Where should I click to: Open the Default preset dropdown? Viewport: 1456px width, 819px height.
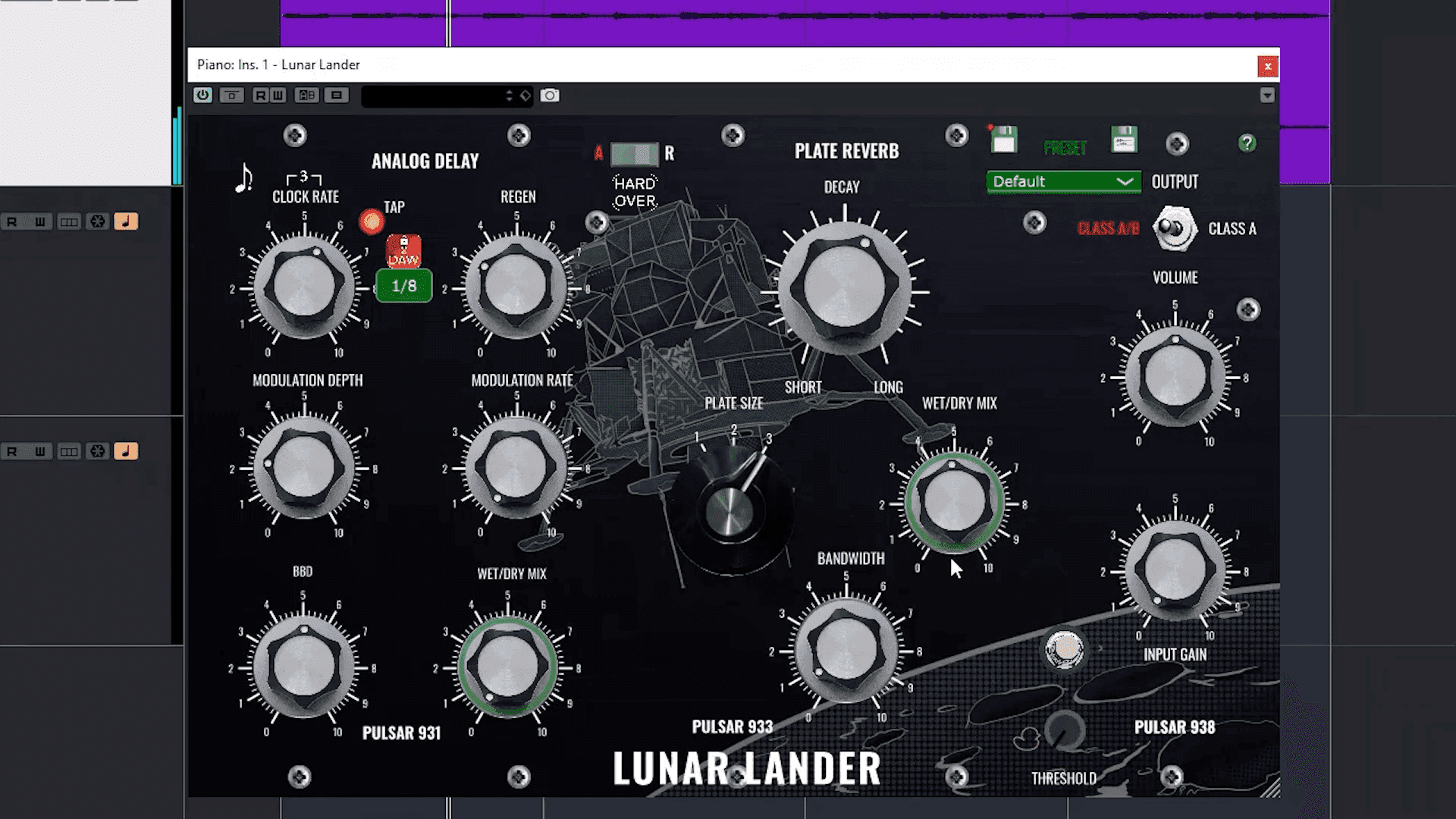tap(1063, 182)
